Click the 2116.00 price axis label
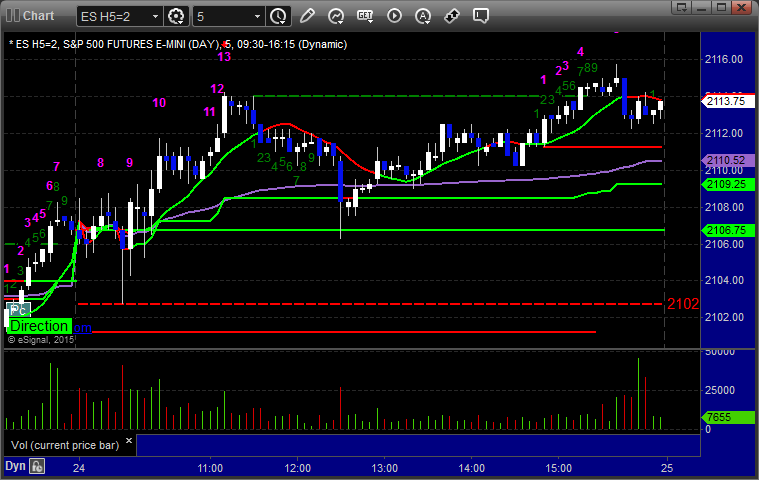The image size is (759, 480). pyautogui.click(x=724, y=60)
